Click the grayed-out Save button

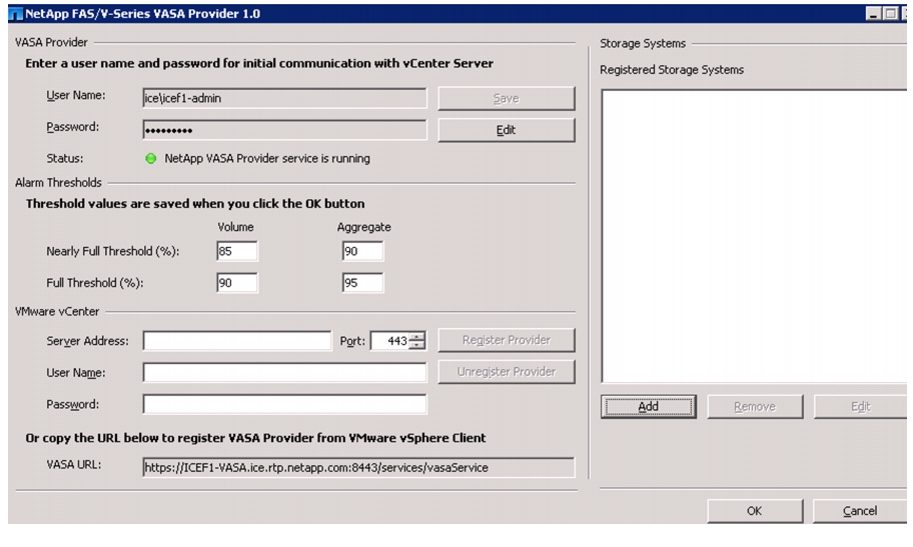(506, 98)
